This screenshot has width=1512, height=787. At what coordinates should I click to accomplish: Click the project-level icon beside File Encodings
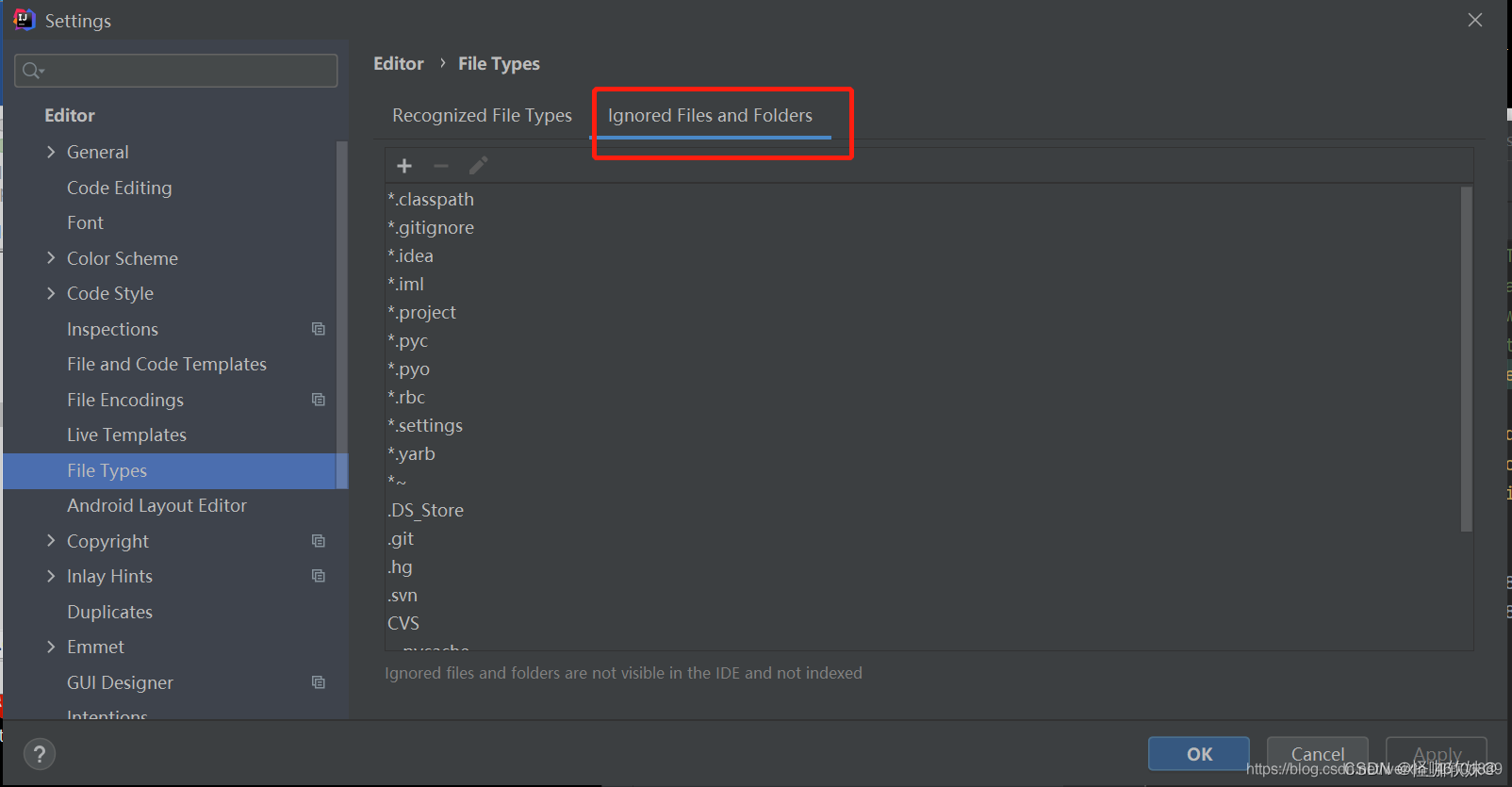coord(319,400)
